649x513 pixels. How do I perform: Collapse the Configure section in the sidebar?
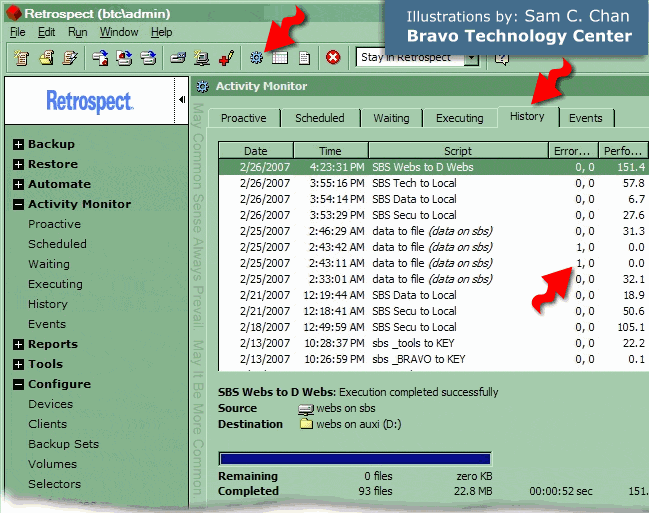[x=18, y=384]
